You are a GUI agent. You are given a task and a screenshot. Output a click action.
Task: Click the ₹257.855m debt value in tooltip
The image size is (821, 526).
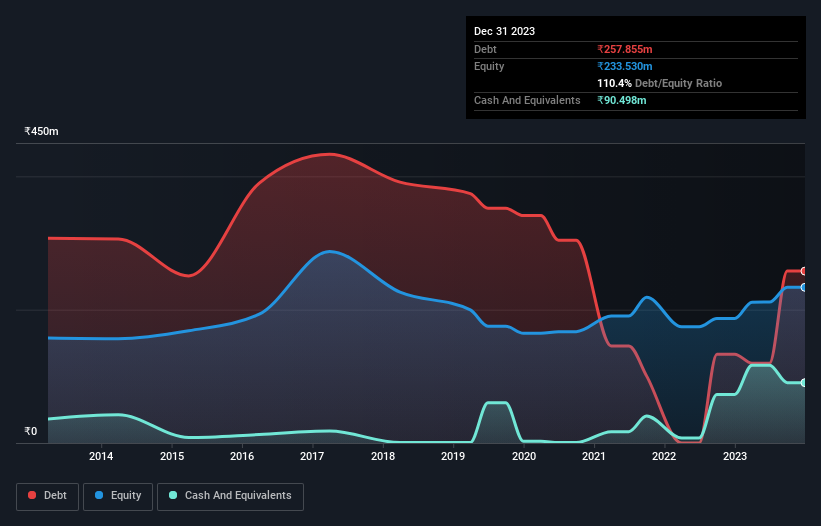point(625,49)
